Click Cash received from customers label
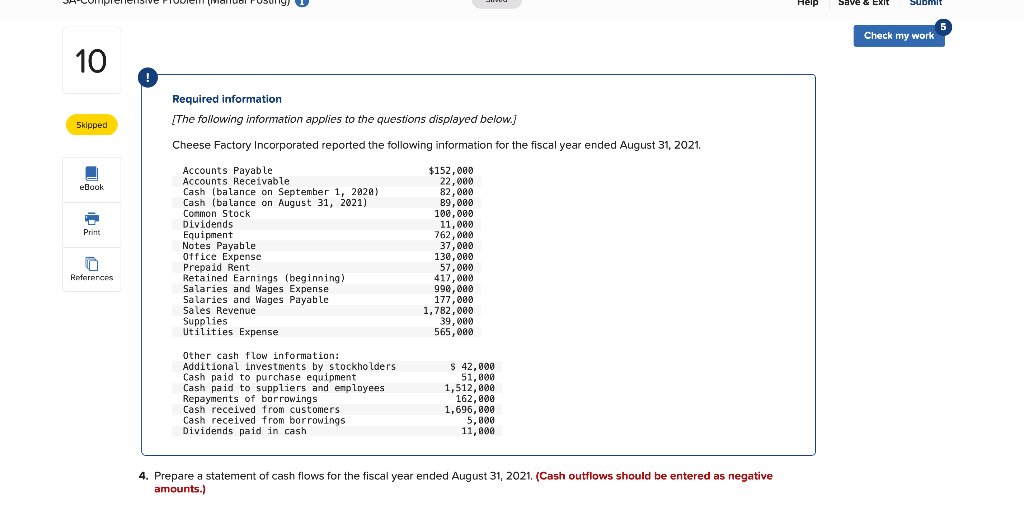Screen dimensions: 1024x519 pos(261,410)
